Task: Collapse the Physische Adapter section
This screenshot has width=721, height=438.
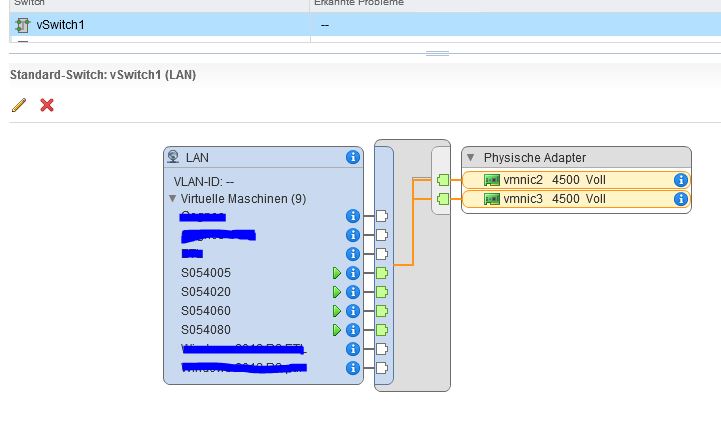Action: [x=472, y=158]
